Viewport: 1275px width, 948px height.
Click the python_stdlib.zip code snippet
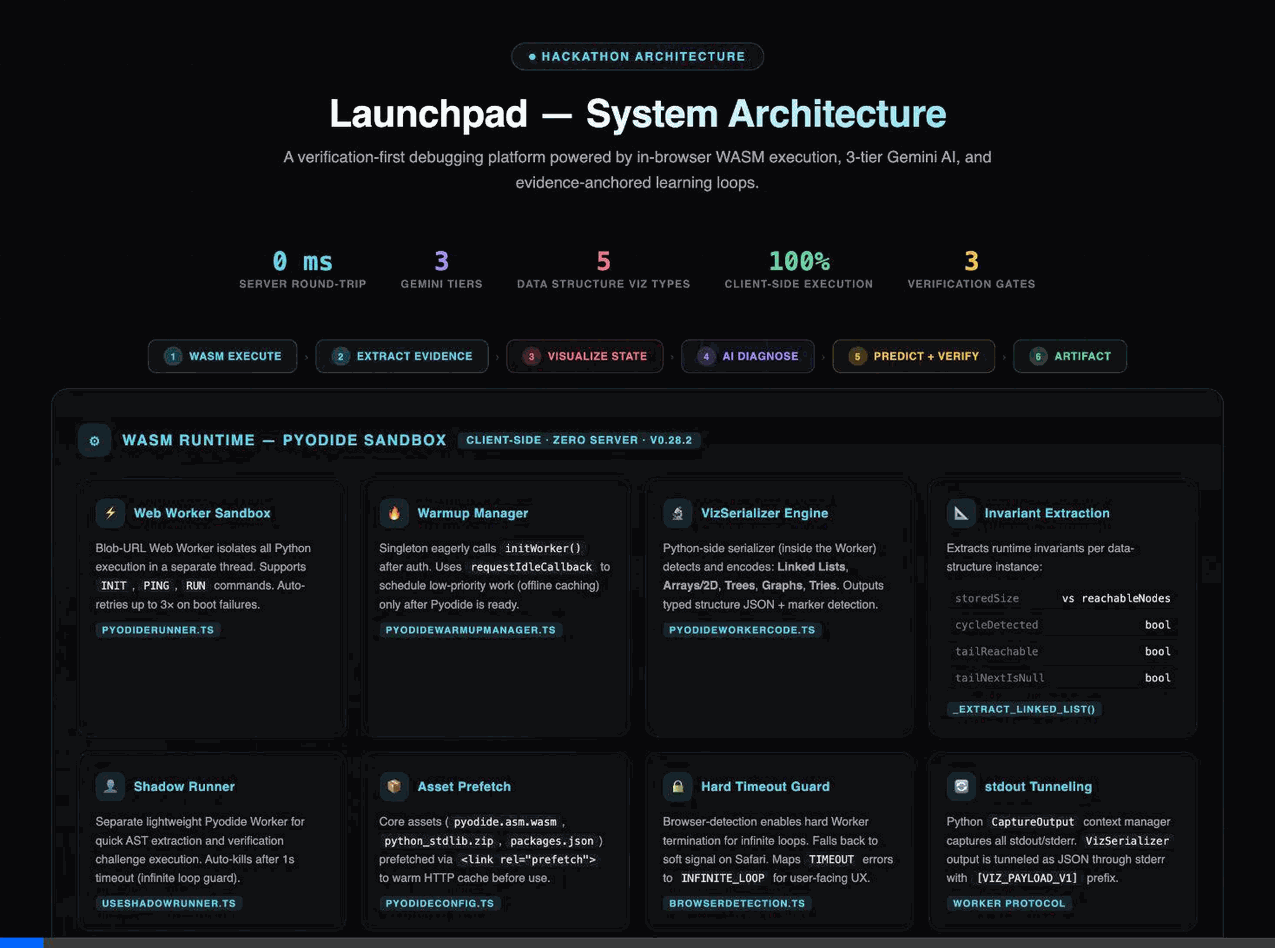439,841
